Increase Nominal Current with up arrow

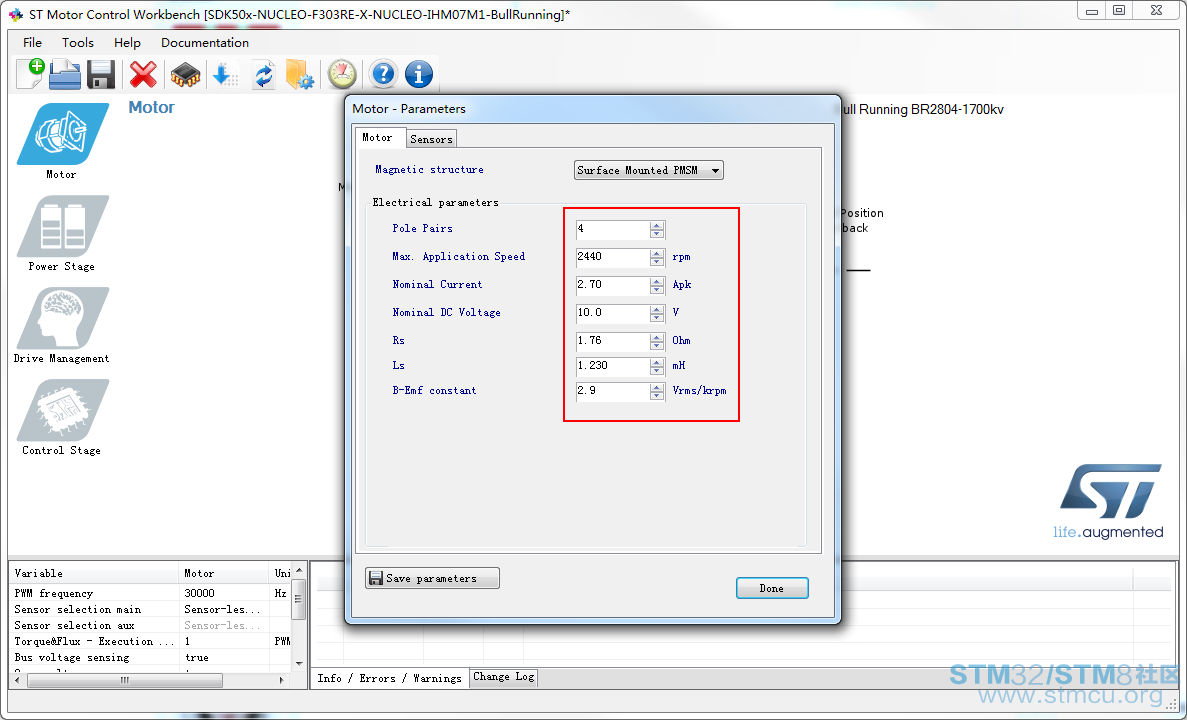[657, 281]
